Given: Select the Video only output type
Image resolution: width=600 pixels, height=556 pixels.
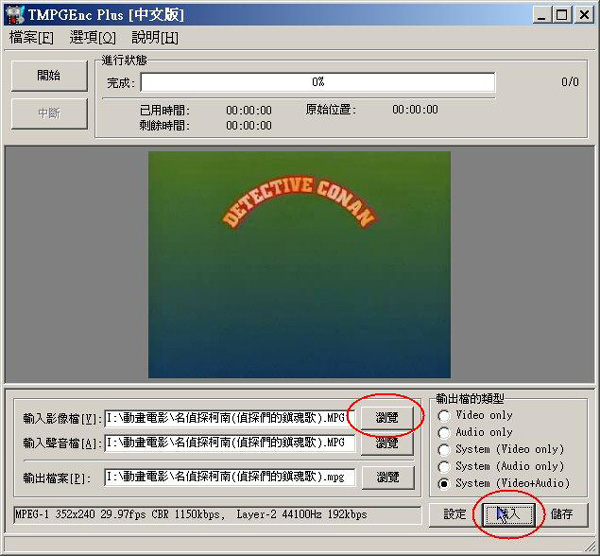Looking at the screenshot, I should point(475,415).
